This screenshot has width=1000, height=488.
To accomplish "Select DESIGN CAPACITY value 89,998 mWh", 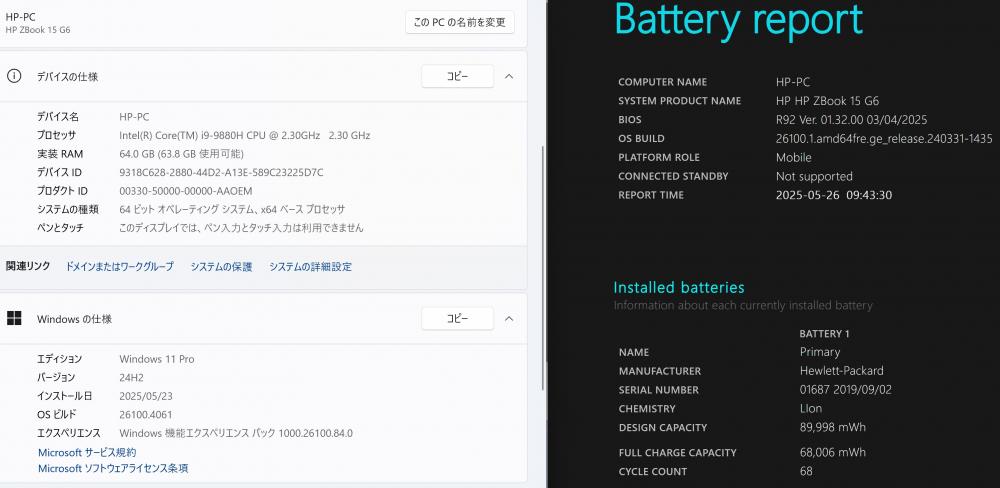I will point(833,427).
